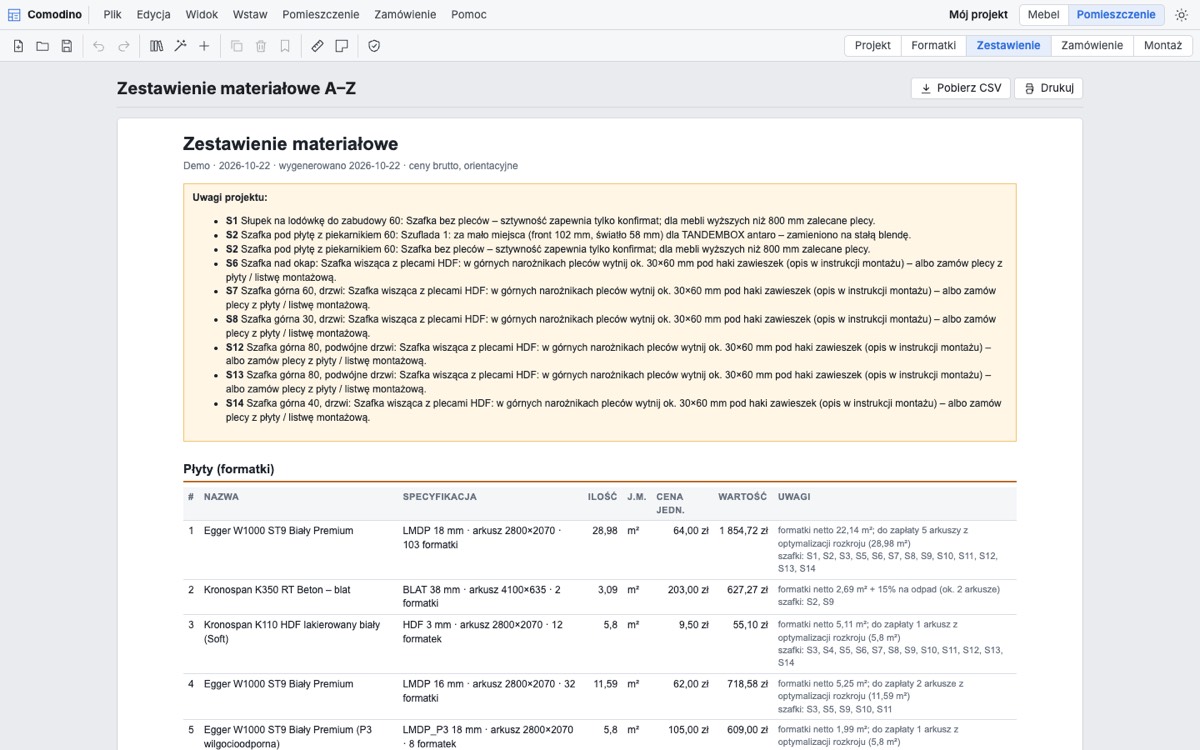Open the Plik menu
Viewport: 1200px width, 750px height.
coord(113,15)
